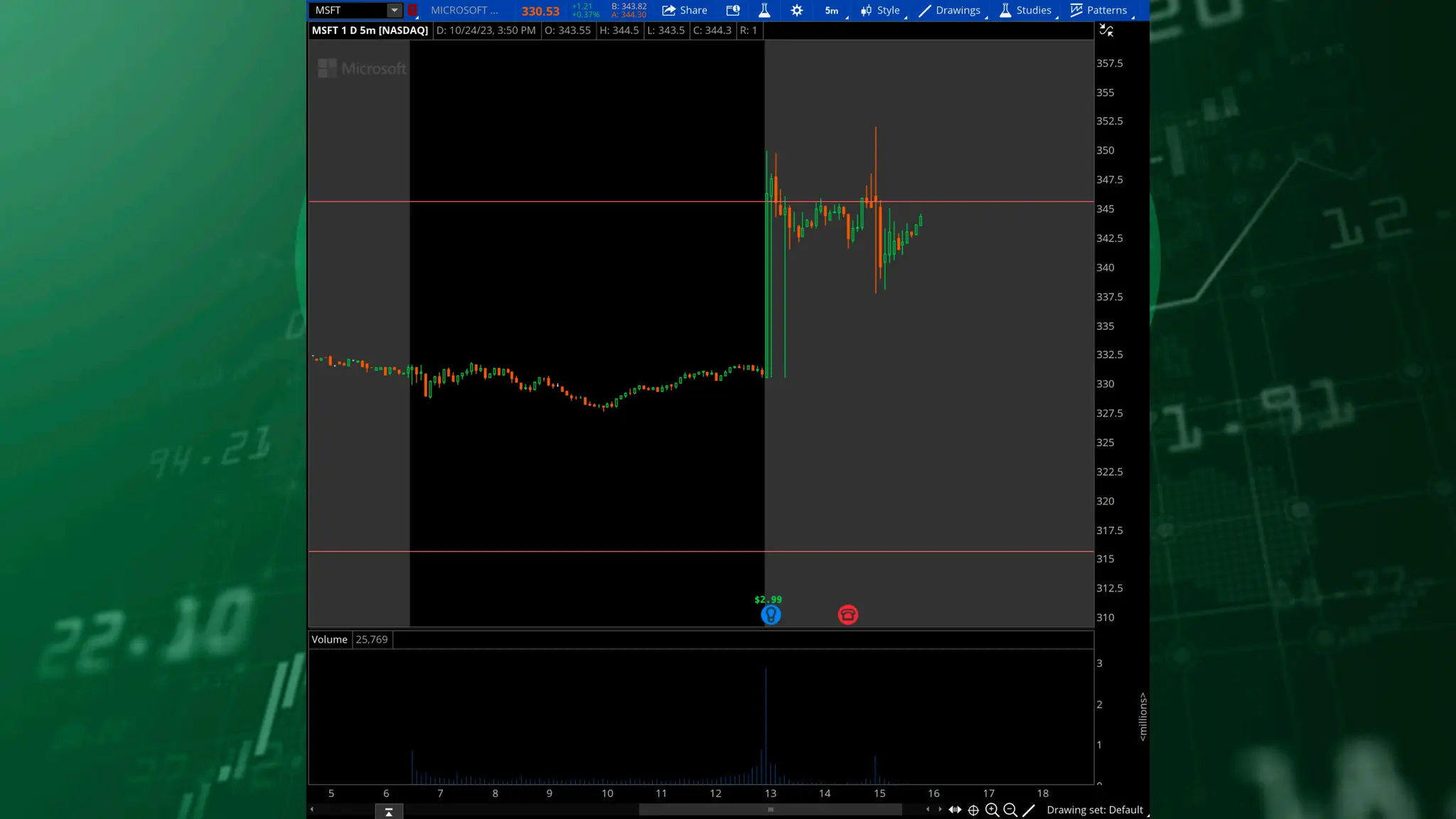
Task: Click the horizontal time scrollbar thumb
Action: 770,810
